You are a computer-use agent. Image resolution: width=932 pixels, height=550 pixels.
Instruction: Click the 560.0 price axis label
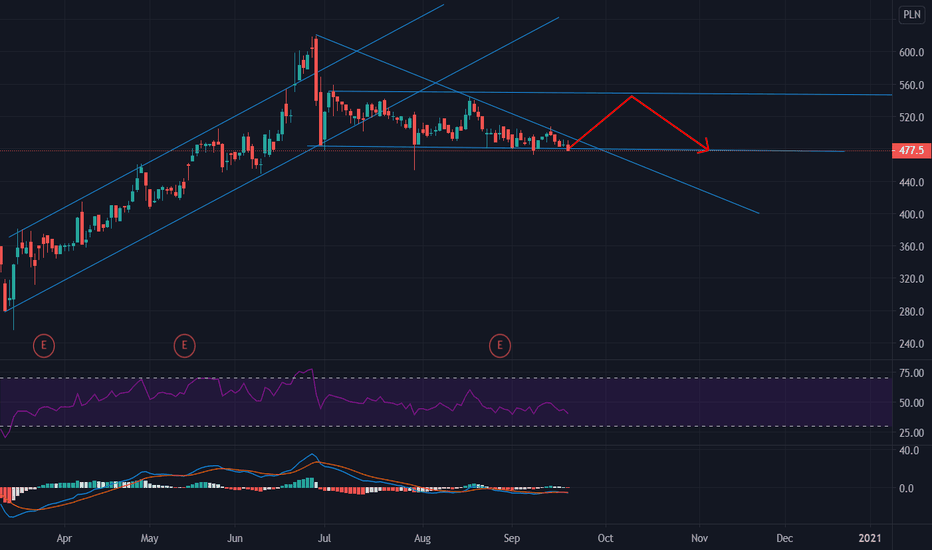tap(911, 86)
